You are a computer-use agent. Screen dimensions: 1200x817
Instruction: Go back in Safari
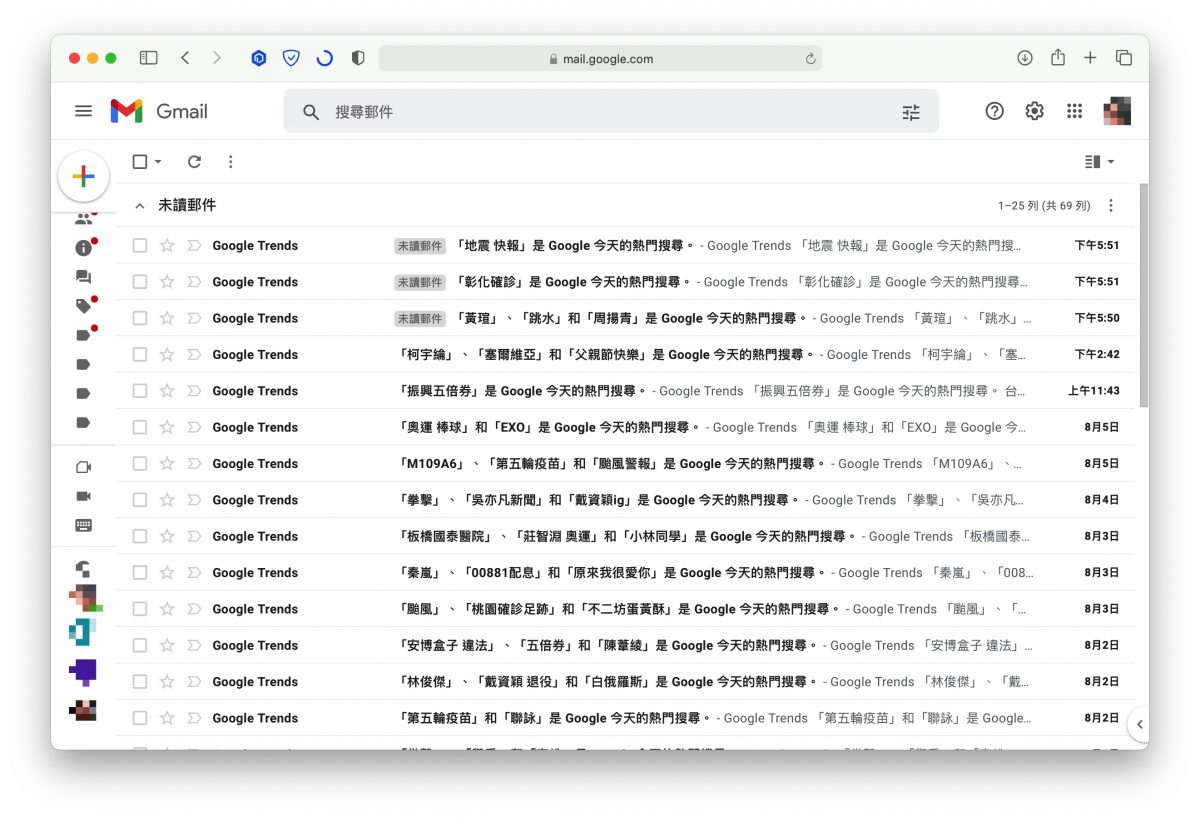pyautogui.click(x=185, y=58)
